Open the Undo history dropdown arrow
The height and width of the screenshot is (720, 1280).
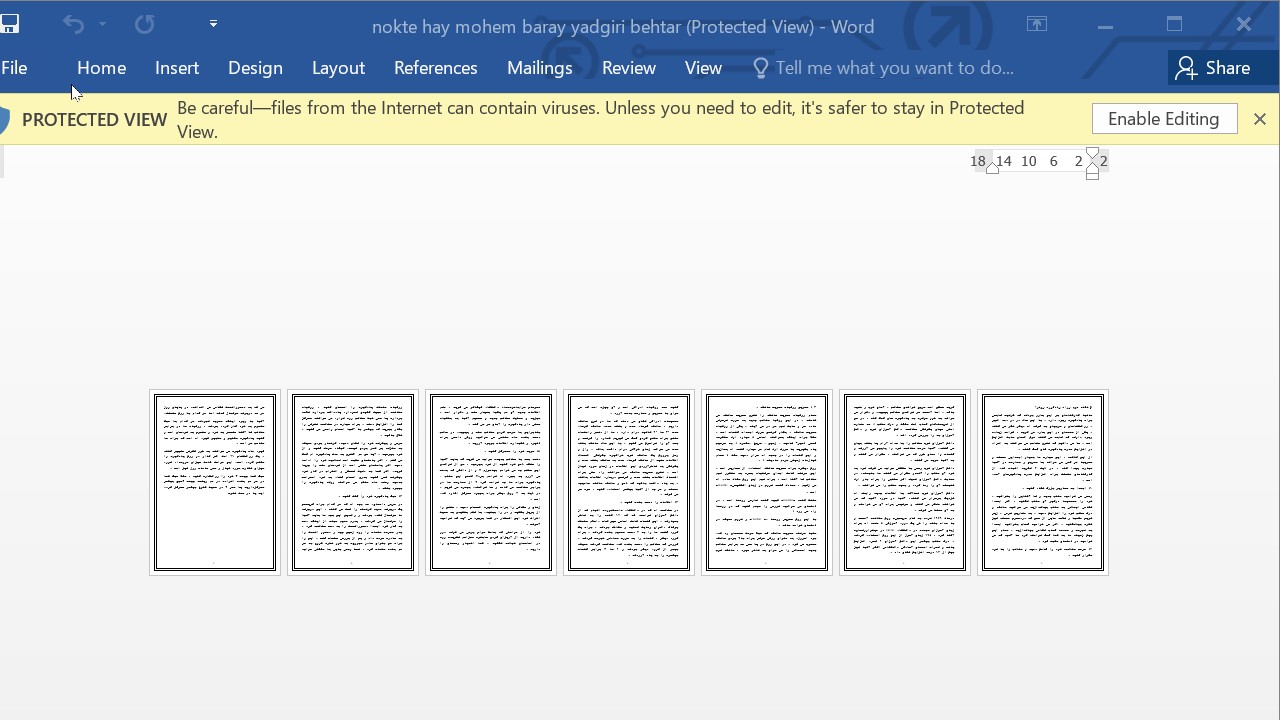click(x=102, y=24)
